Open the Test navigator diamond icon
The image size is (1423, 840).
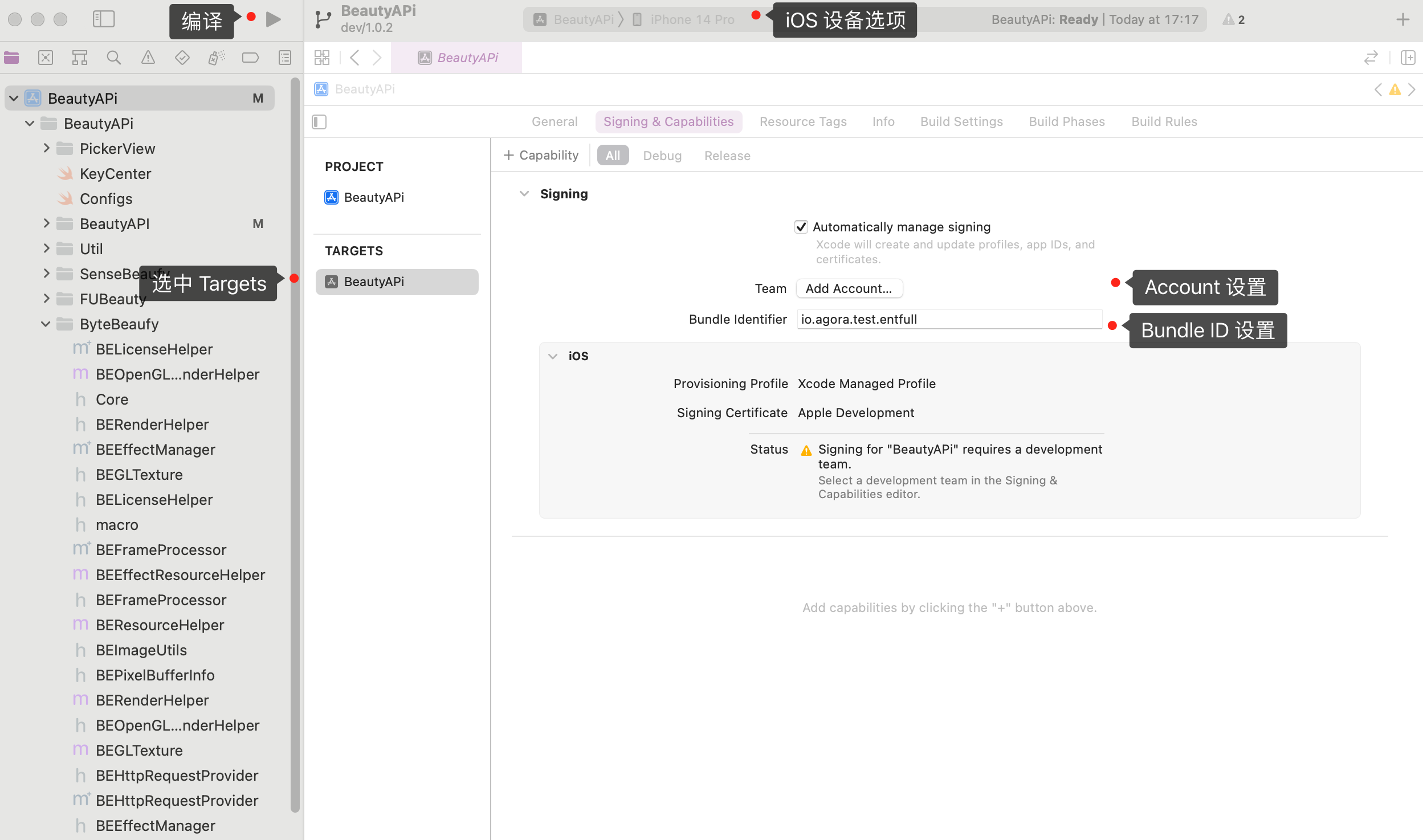[182, 58]
